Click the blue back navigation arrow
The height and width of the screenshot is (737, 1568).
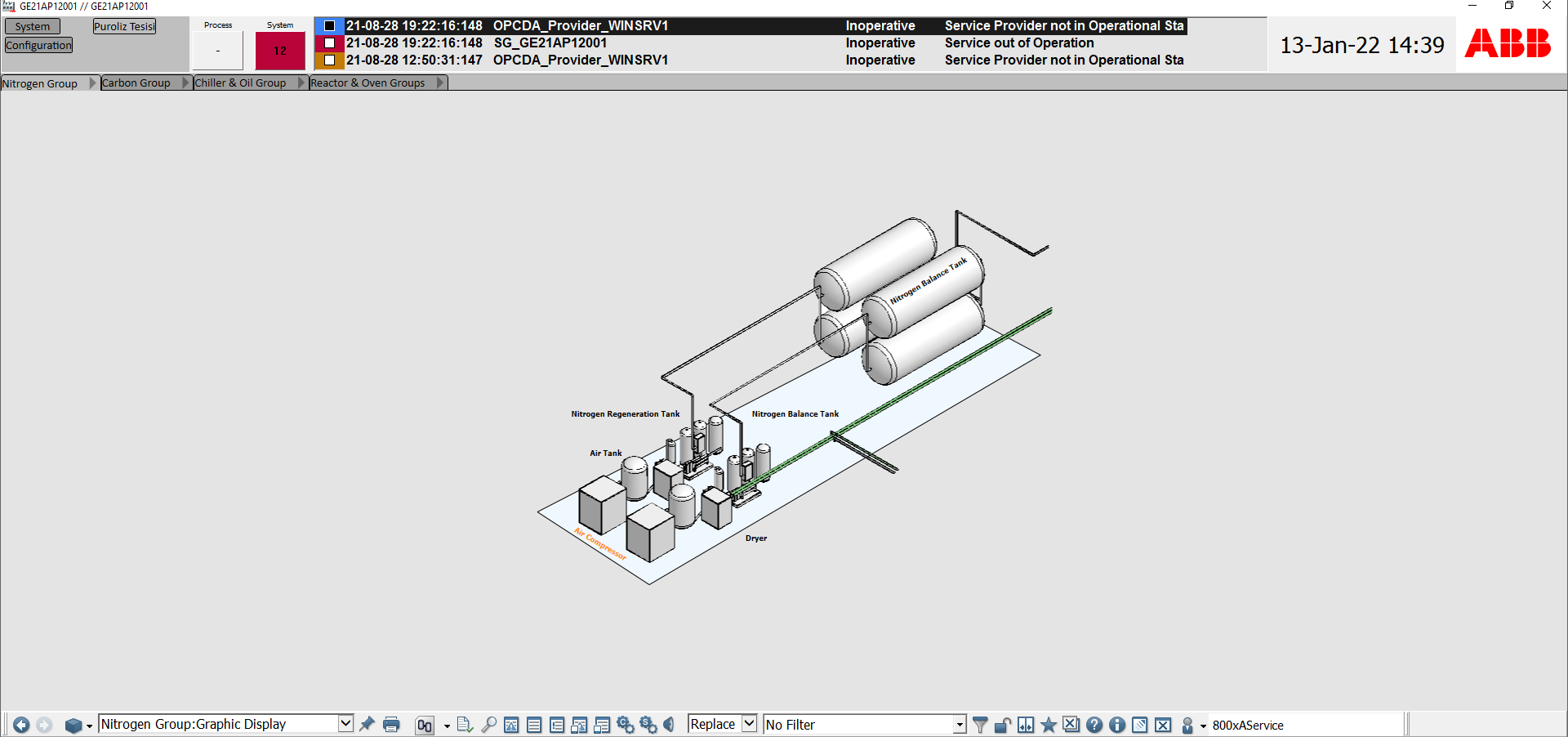click(x=21, y=725)
